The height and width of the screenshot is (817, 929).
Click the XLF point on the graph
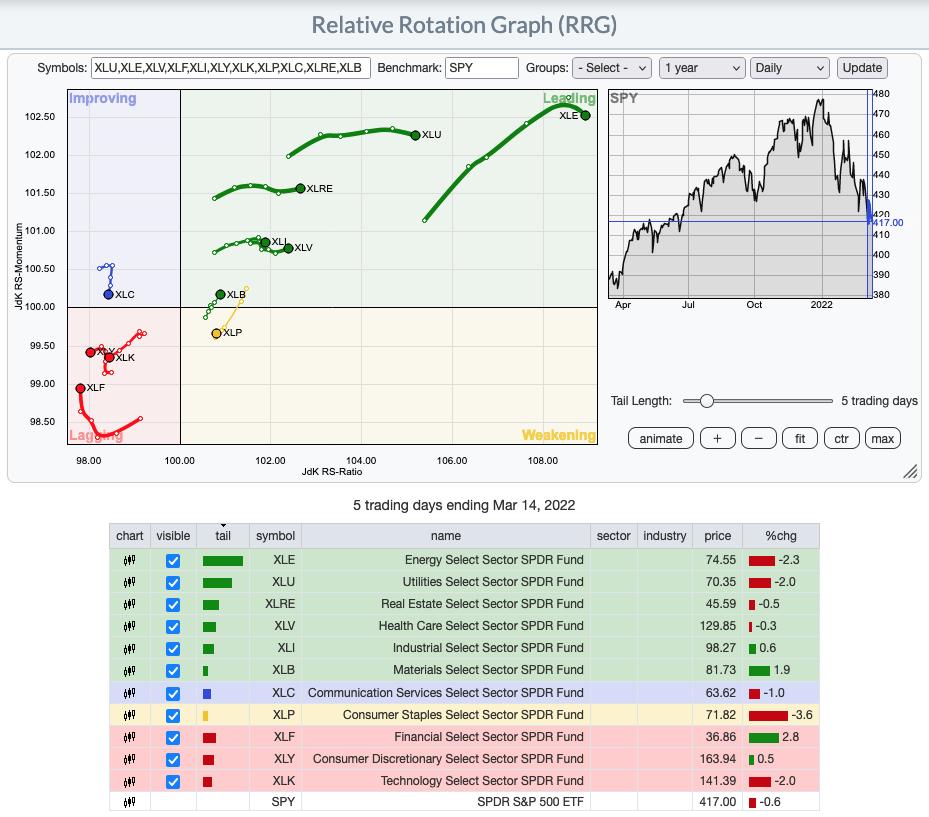tap(81, 388)
